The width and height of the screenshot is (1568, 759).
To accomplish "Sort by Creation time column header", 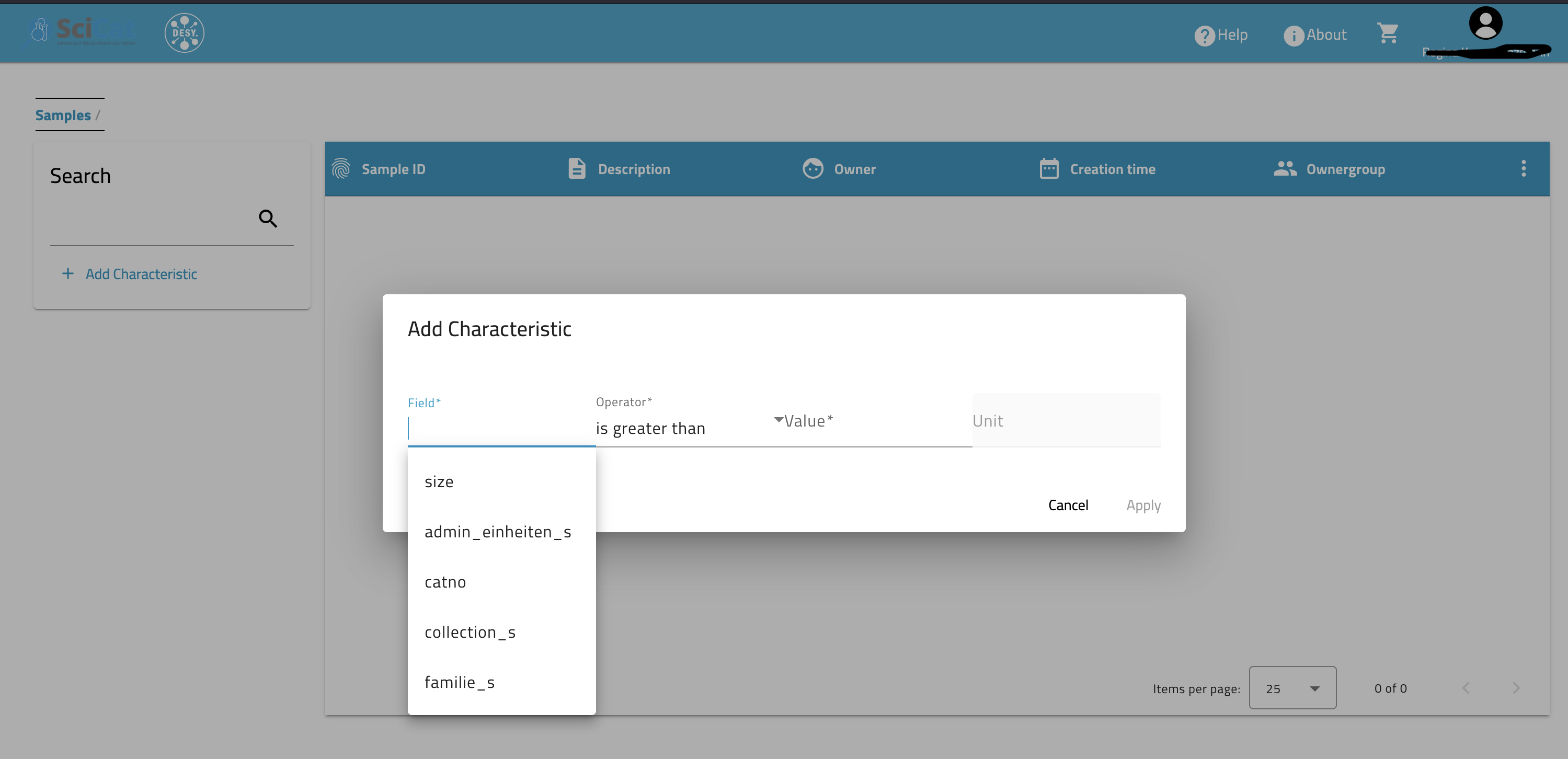I will tap(1112, 169).
